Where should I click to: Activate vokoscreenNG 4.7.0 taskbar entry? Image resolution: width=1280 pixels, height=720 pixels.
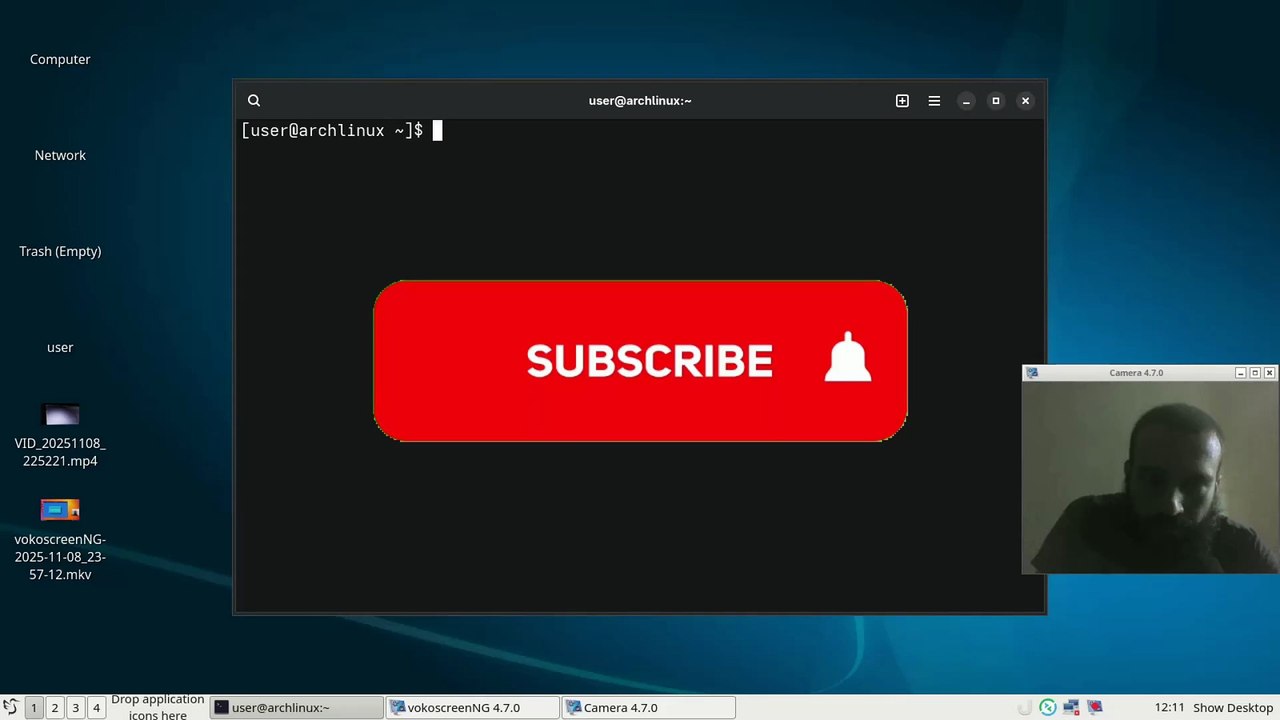point(472,707)
